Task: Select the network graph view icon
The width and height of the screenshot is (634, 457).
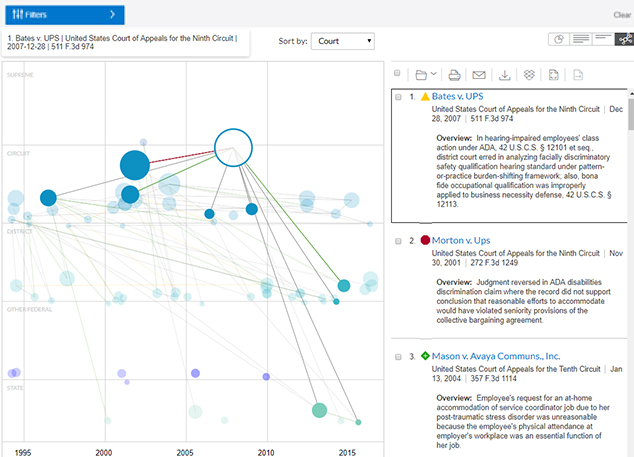Action: pos(624,40)
